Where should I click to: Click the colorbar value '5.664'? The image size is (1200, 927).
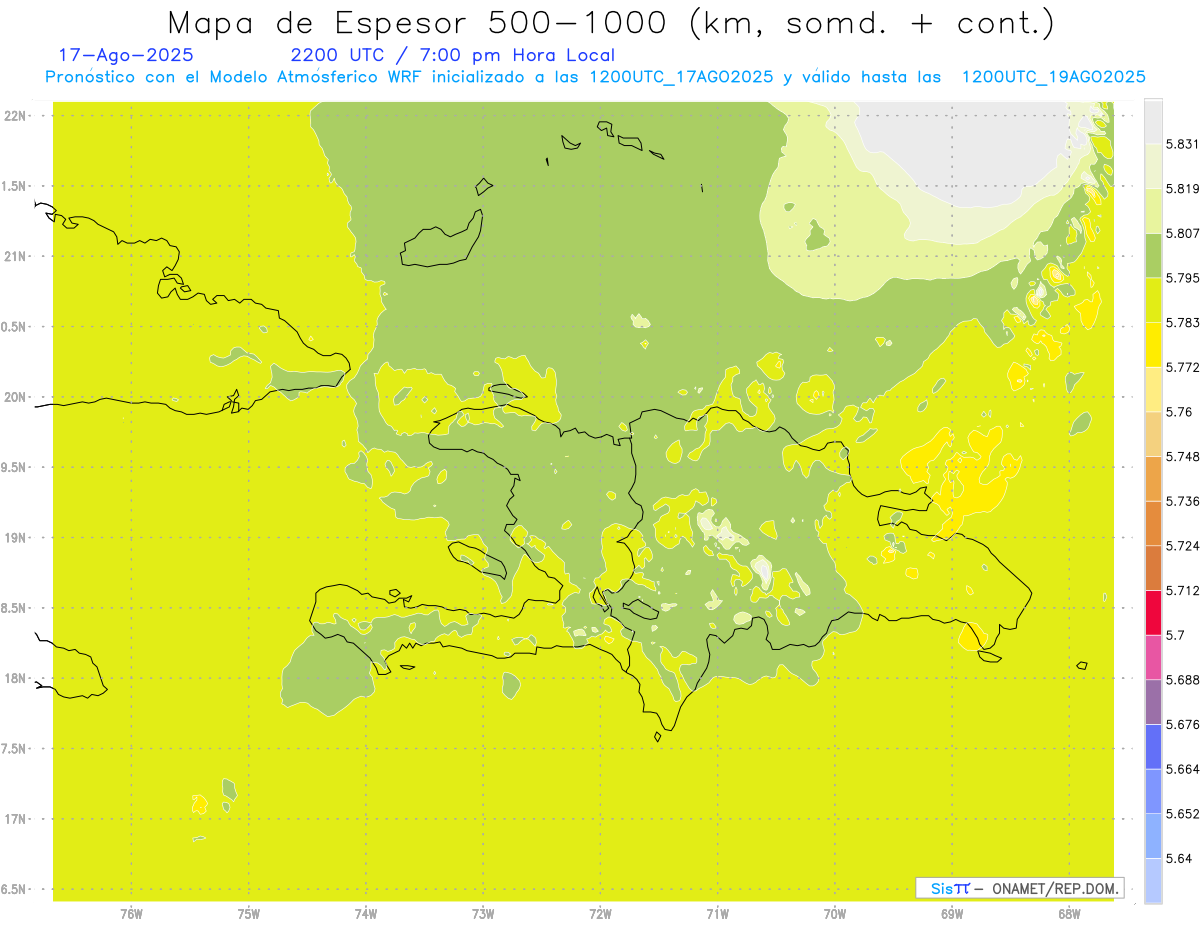(x=1182, y=769)
